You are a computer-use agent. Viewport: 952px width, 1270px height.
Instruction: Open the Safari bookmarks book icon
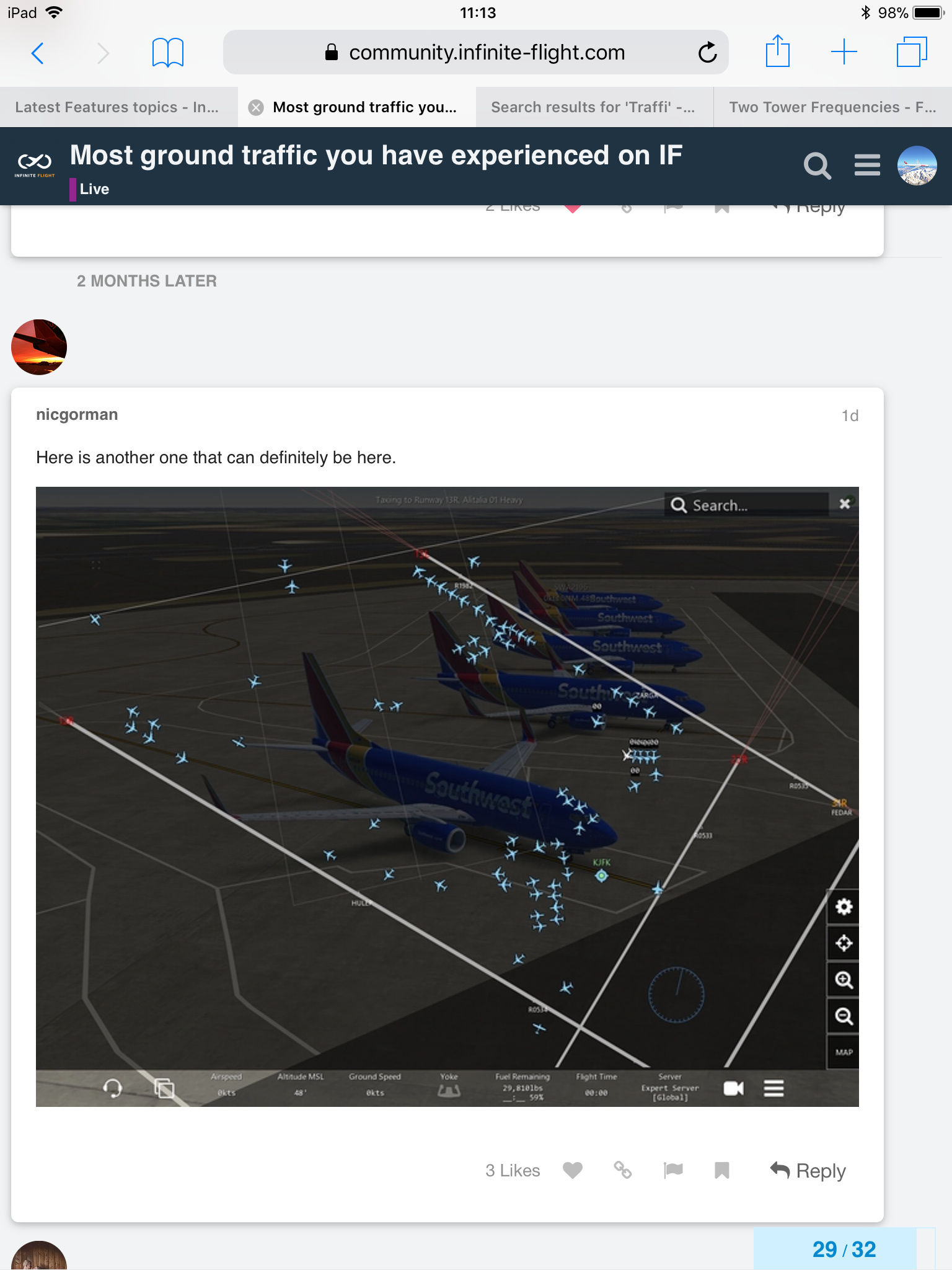coord(168,53)
